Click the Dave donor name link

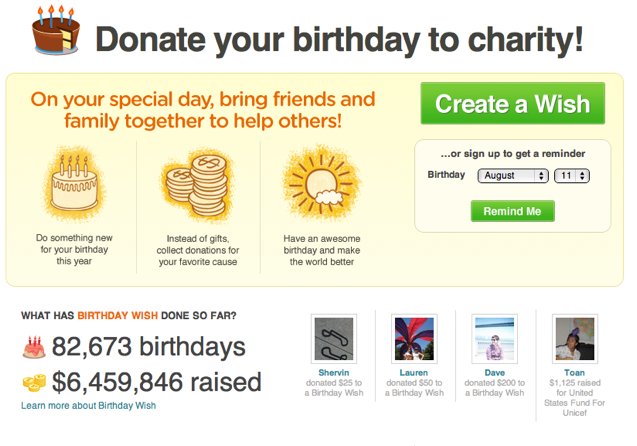point(496,374)
